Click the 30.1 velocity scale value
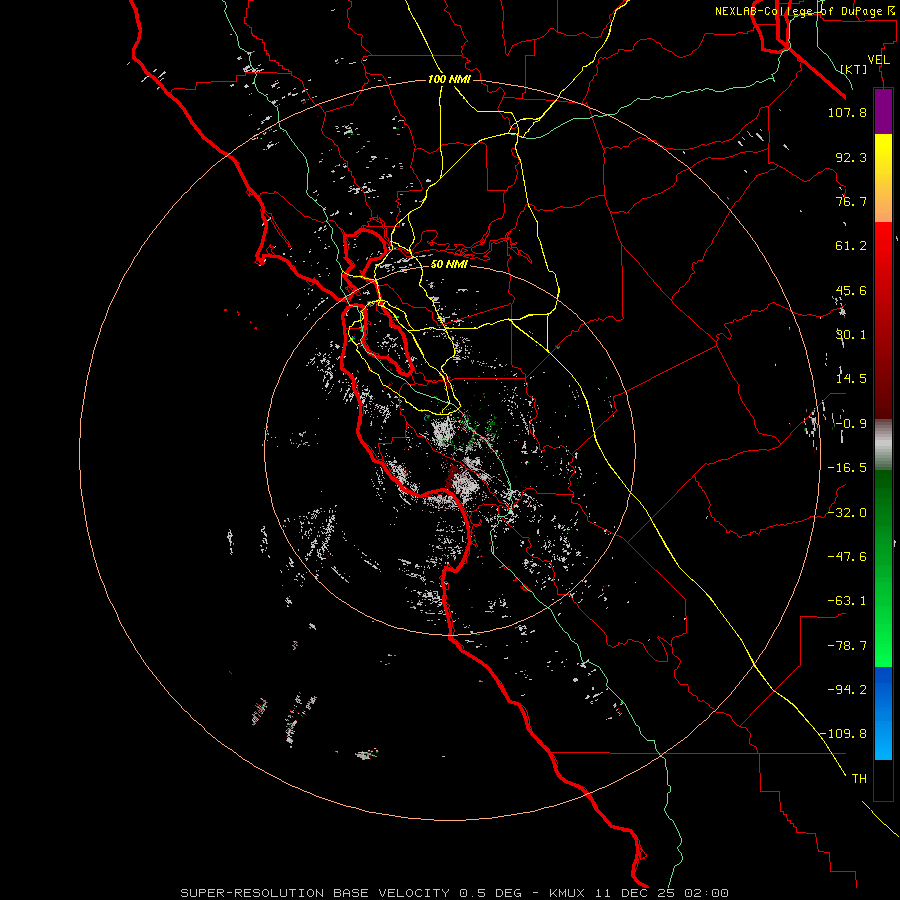Viewport: 900px width, 900px height. (851, 335)
